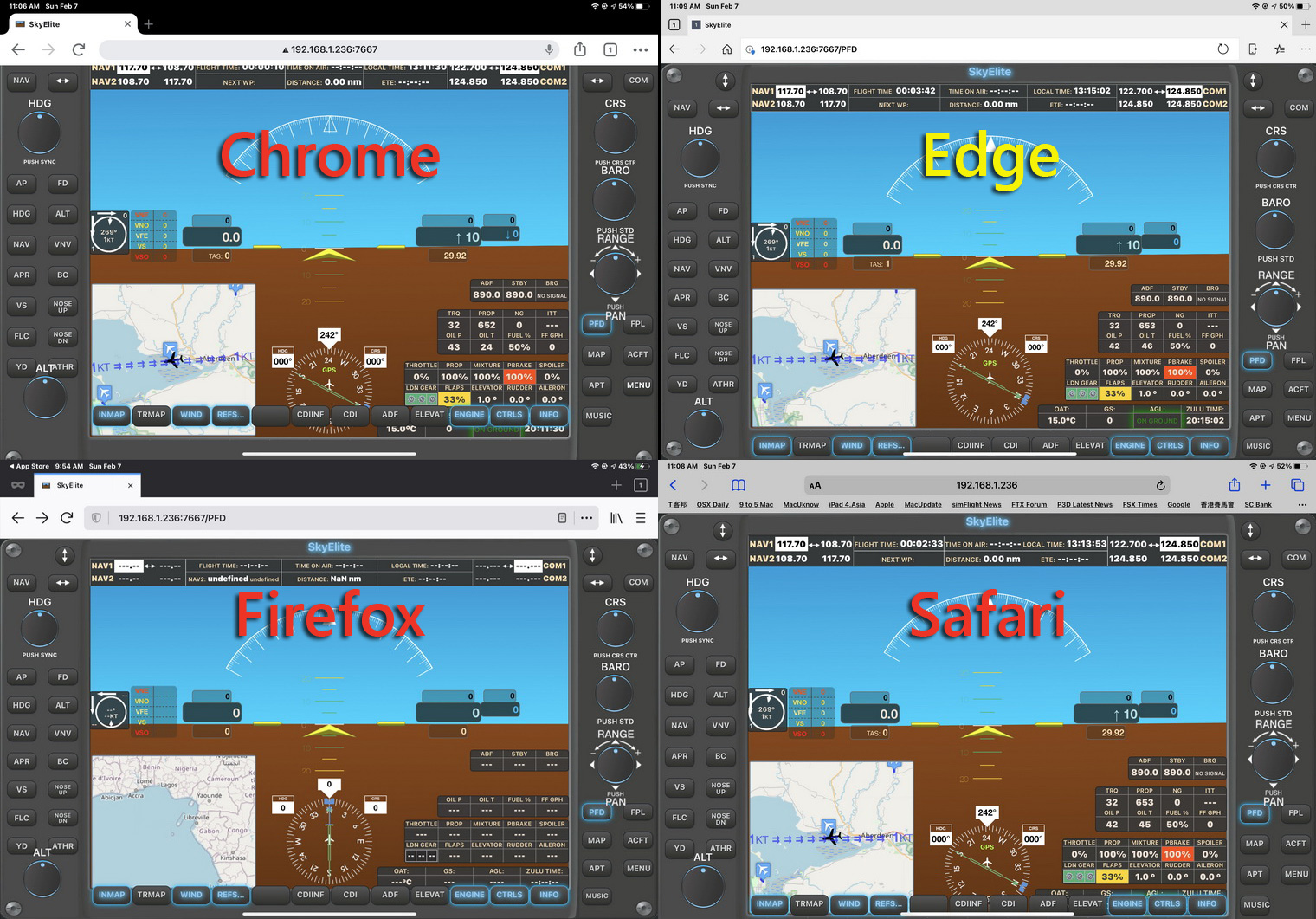Click the Apple bookmark link in Safari's favorites bar
Screen dimensions: 1316x919
[x=884, y=505]
